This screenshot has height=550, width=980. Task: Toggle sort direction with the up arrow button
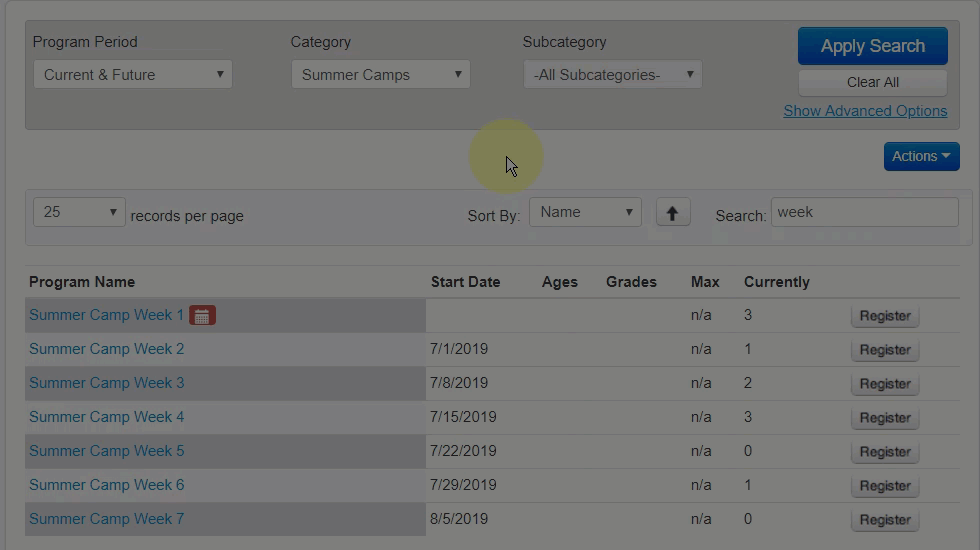(x=673, y=213)
